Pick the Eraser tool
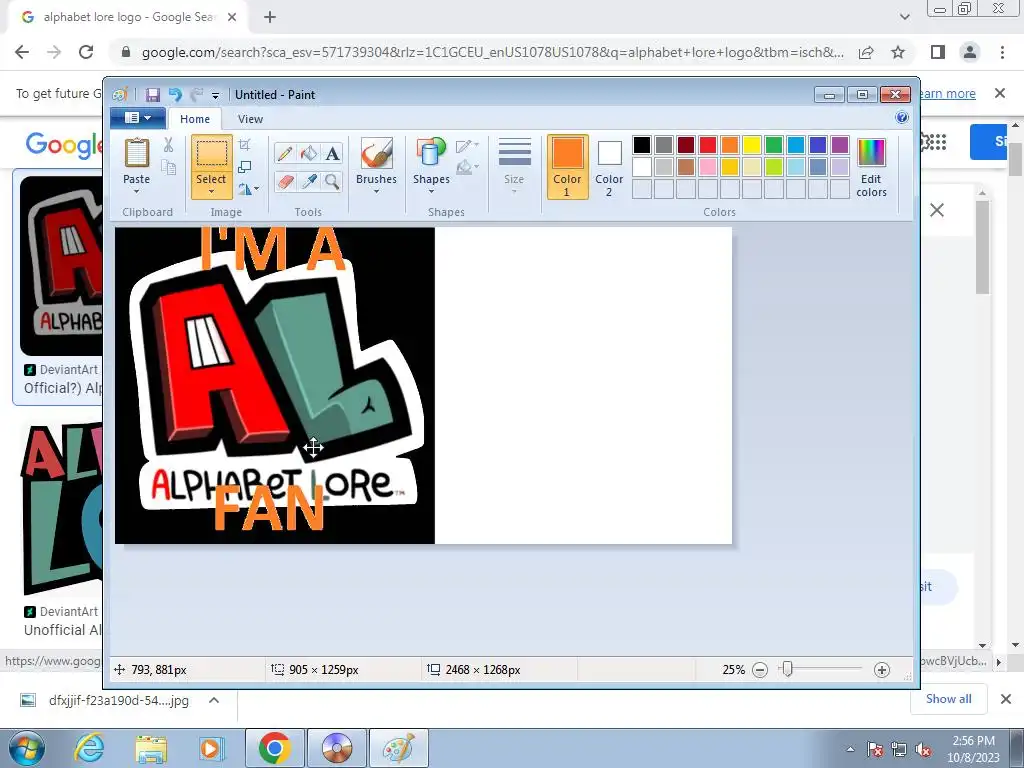Image resolution: width=1024 pixels, height=768 pixels. pos(285,181)
